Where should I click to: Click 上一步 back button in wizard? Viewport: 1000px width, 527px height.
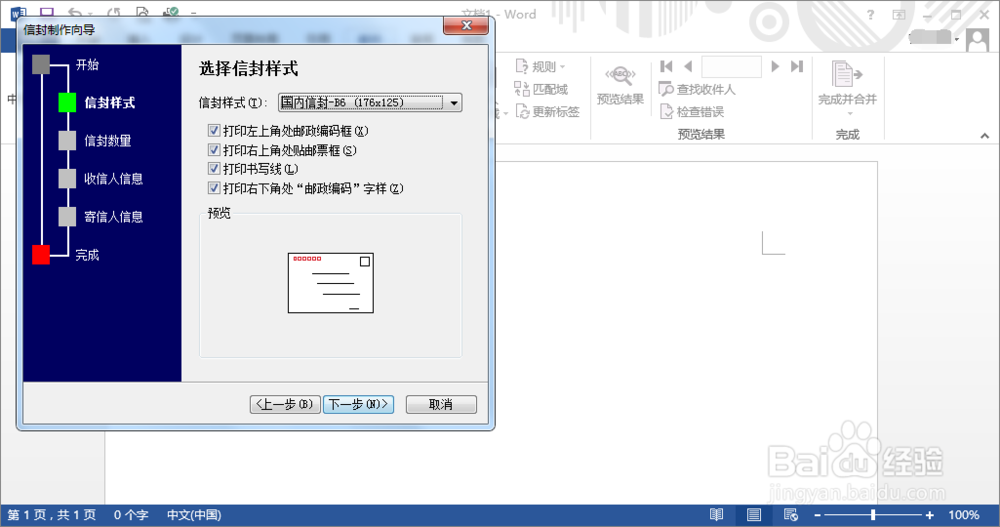[x=285, y=405]
